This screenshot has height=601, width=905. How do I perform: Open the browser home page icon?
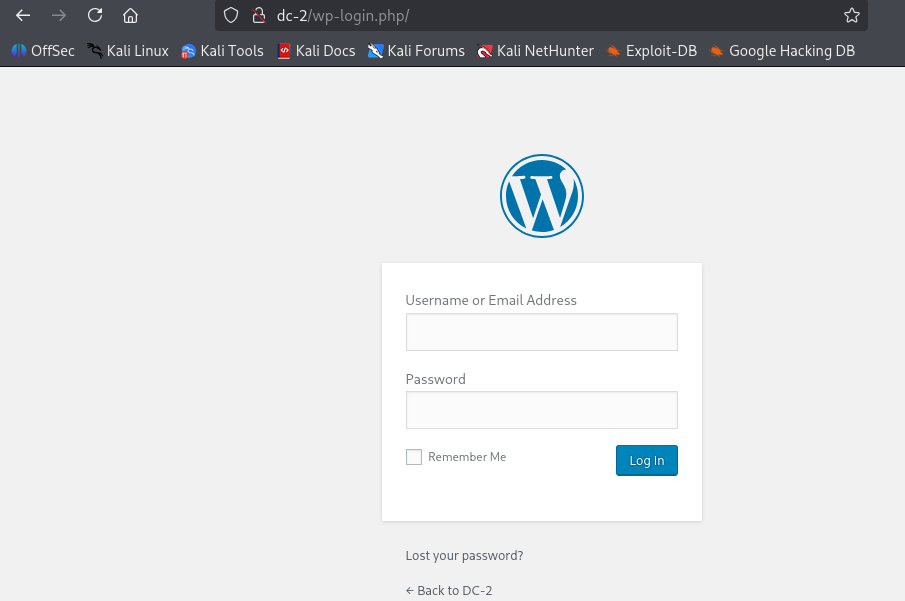130,16
